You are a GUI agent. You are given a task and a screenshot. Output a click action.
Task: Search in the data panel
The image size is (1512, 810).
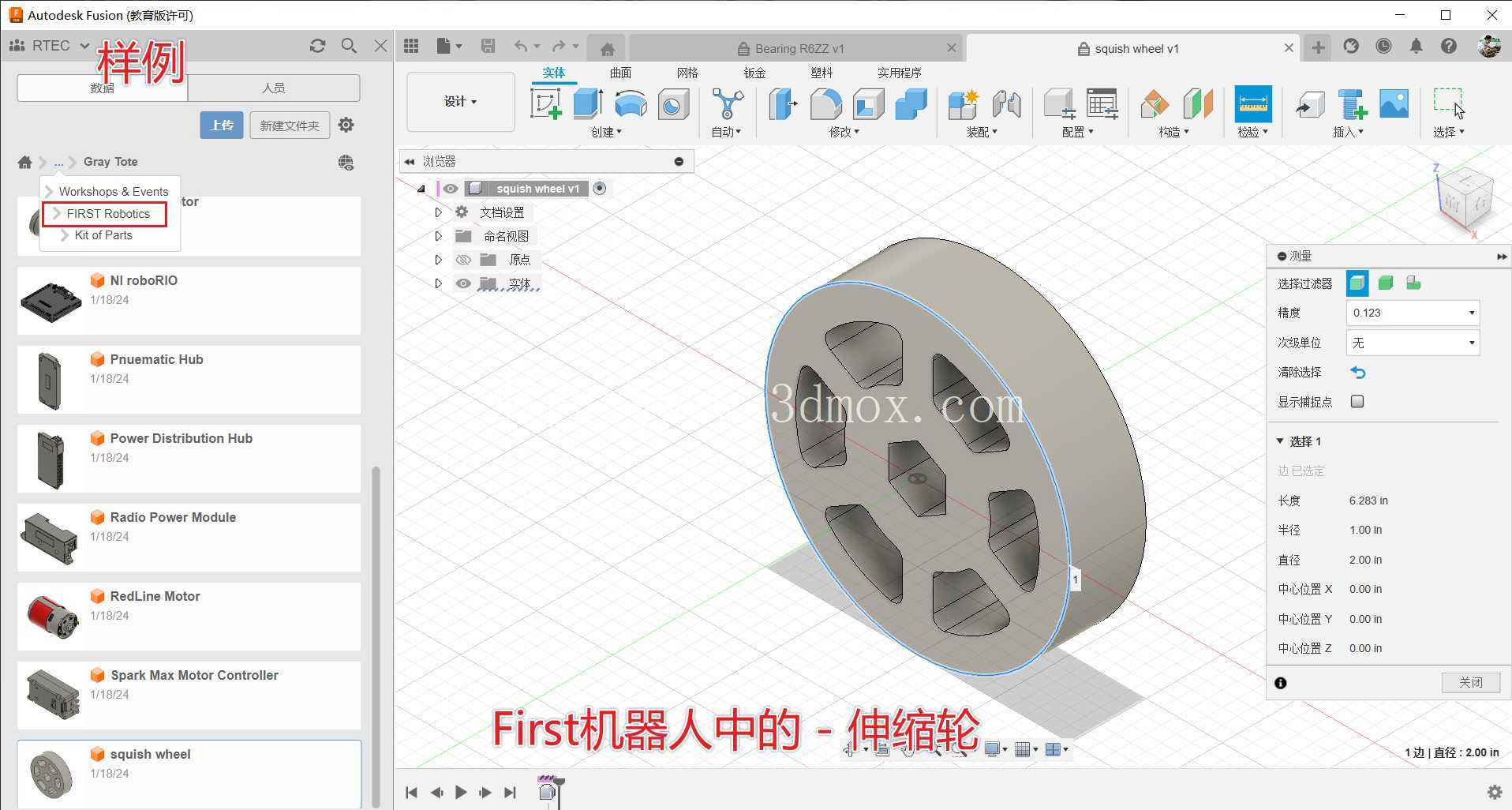coord(349,46)
